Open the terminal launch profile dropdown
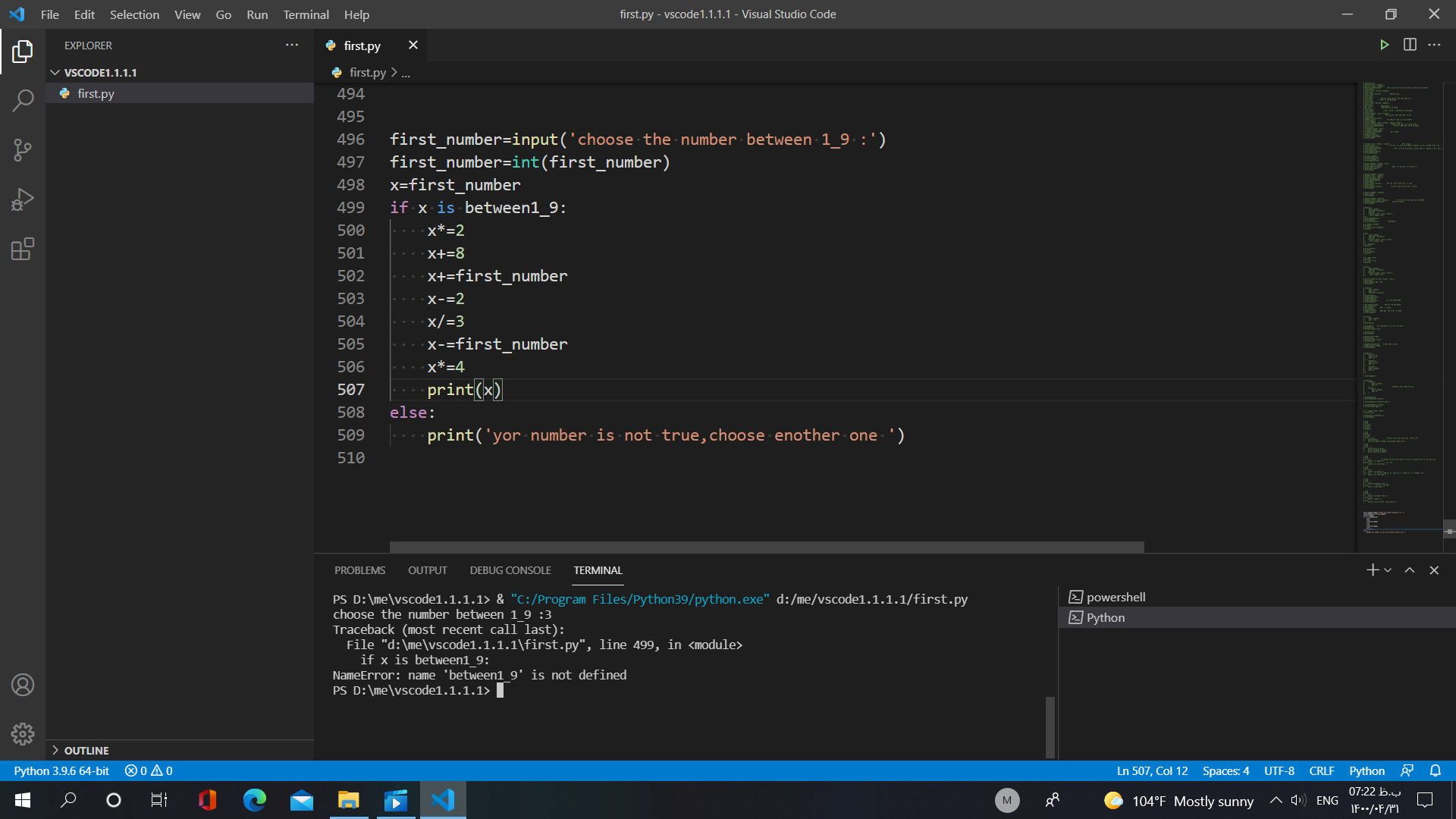 point(1388,570)
